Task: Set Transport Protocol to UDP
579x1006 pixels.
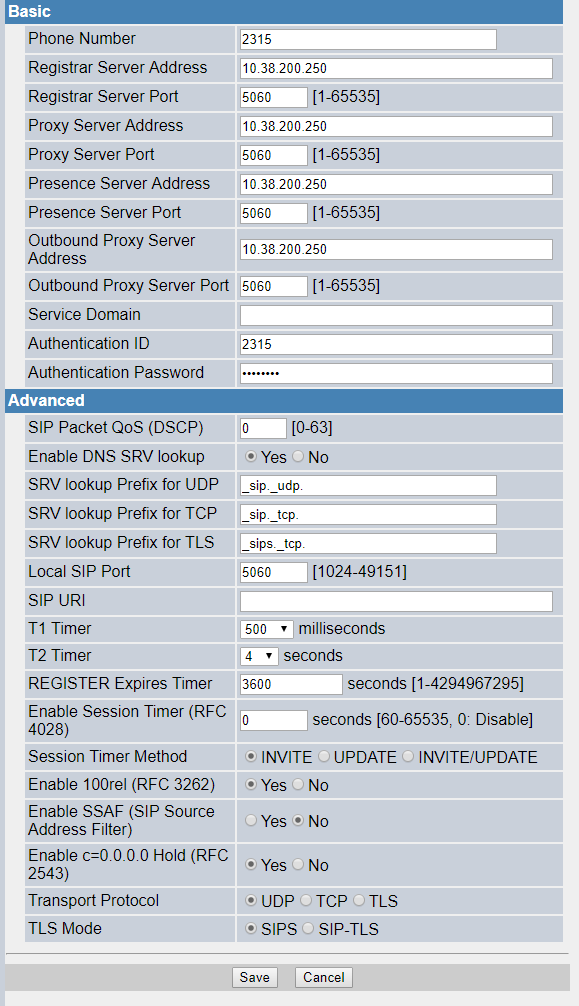Action: 251,901
